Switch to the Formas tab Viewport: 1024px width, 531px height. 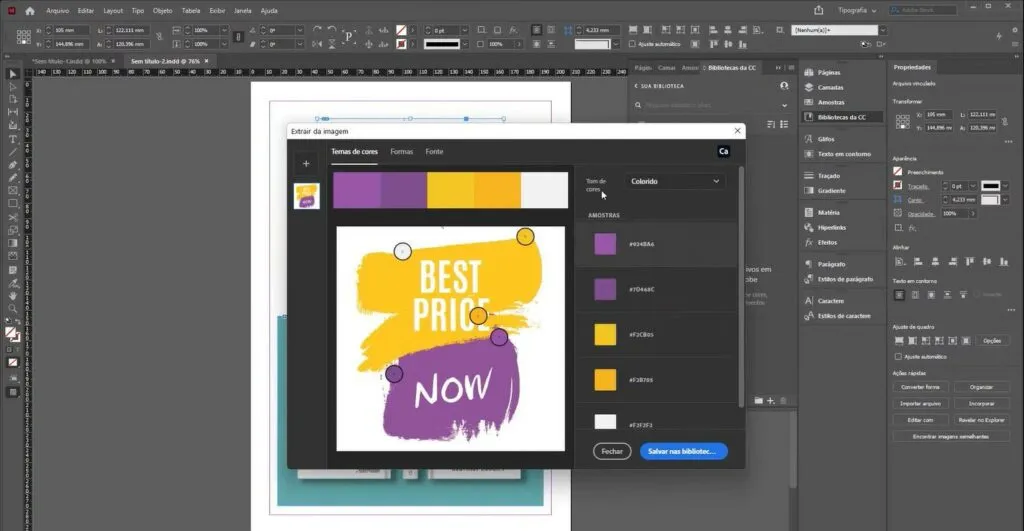pyautogui.click(x=401, y=151)
